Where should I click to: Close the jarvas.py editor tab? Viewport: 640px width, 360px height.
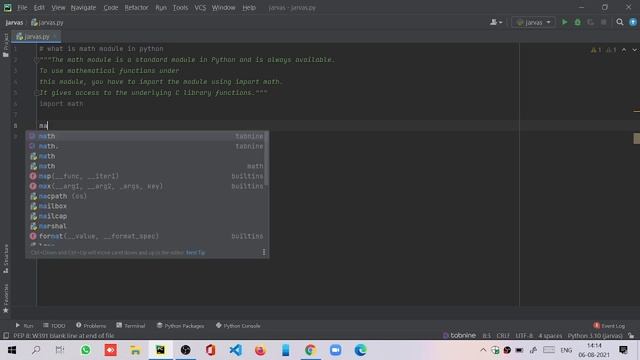tap(55, 37)
